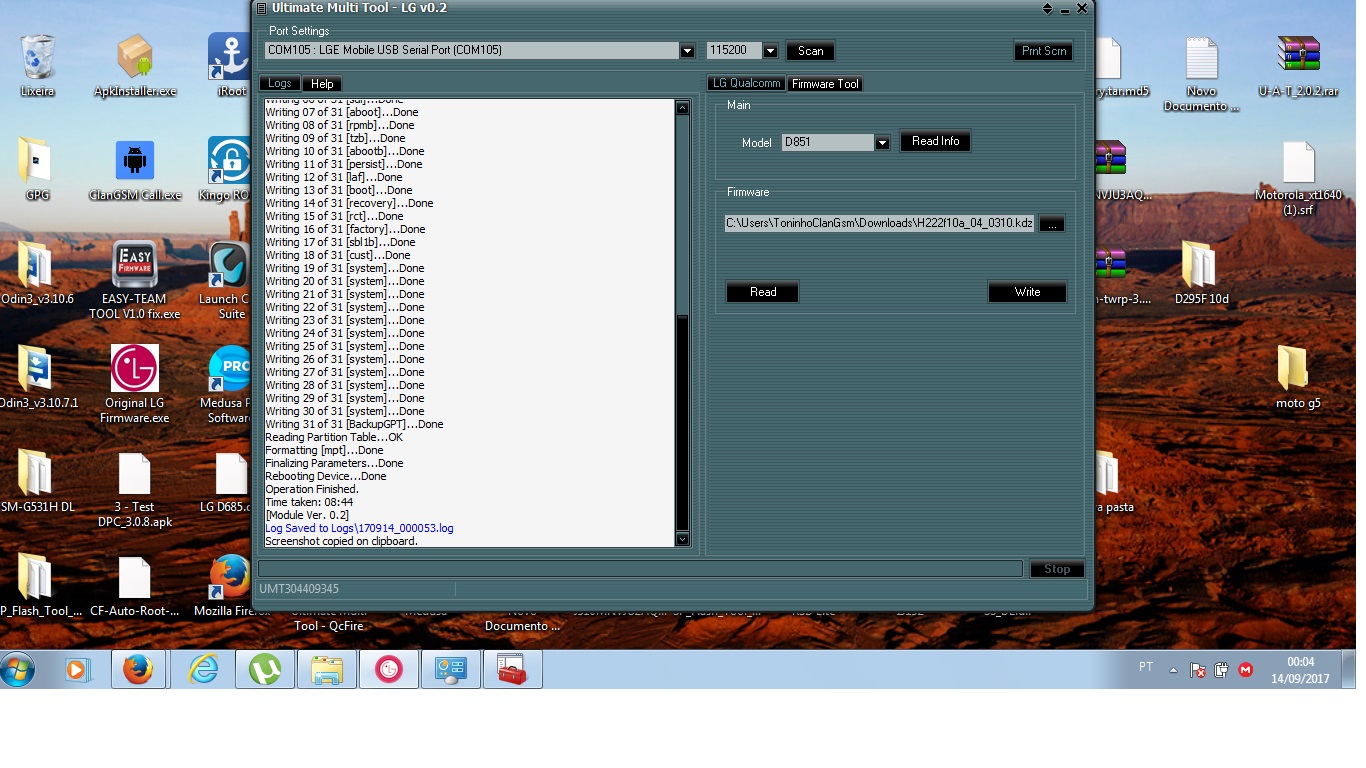Screen dimensions: 1366x768
Task: Show hidden system tray icons
Action: [1173, 670]
